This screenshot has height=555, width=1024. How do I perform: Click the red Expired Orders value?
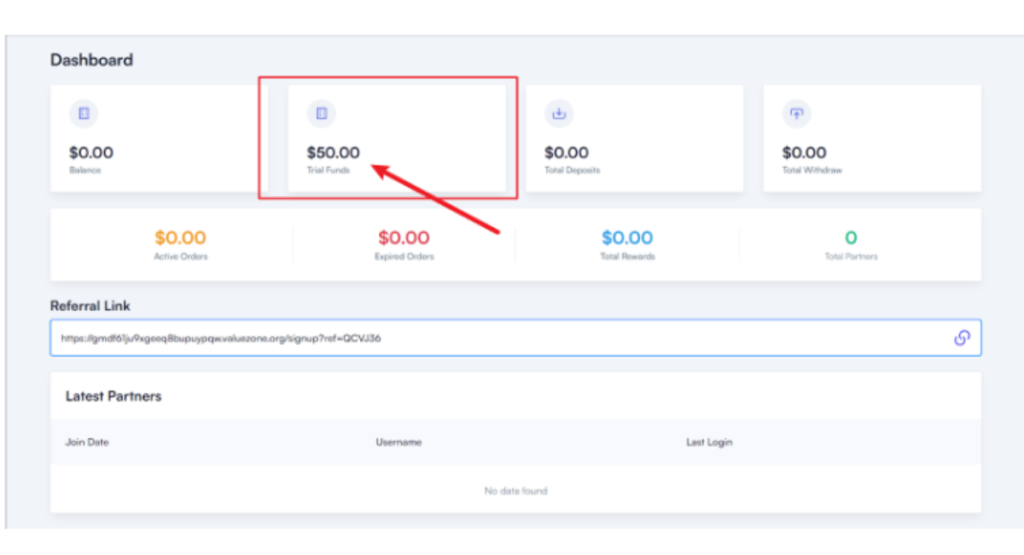tap(403, 238)
